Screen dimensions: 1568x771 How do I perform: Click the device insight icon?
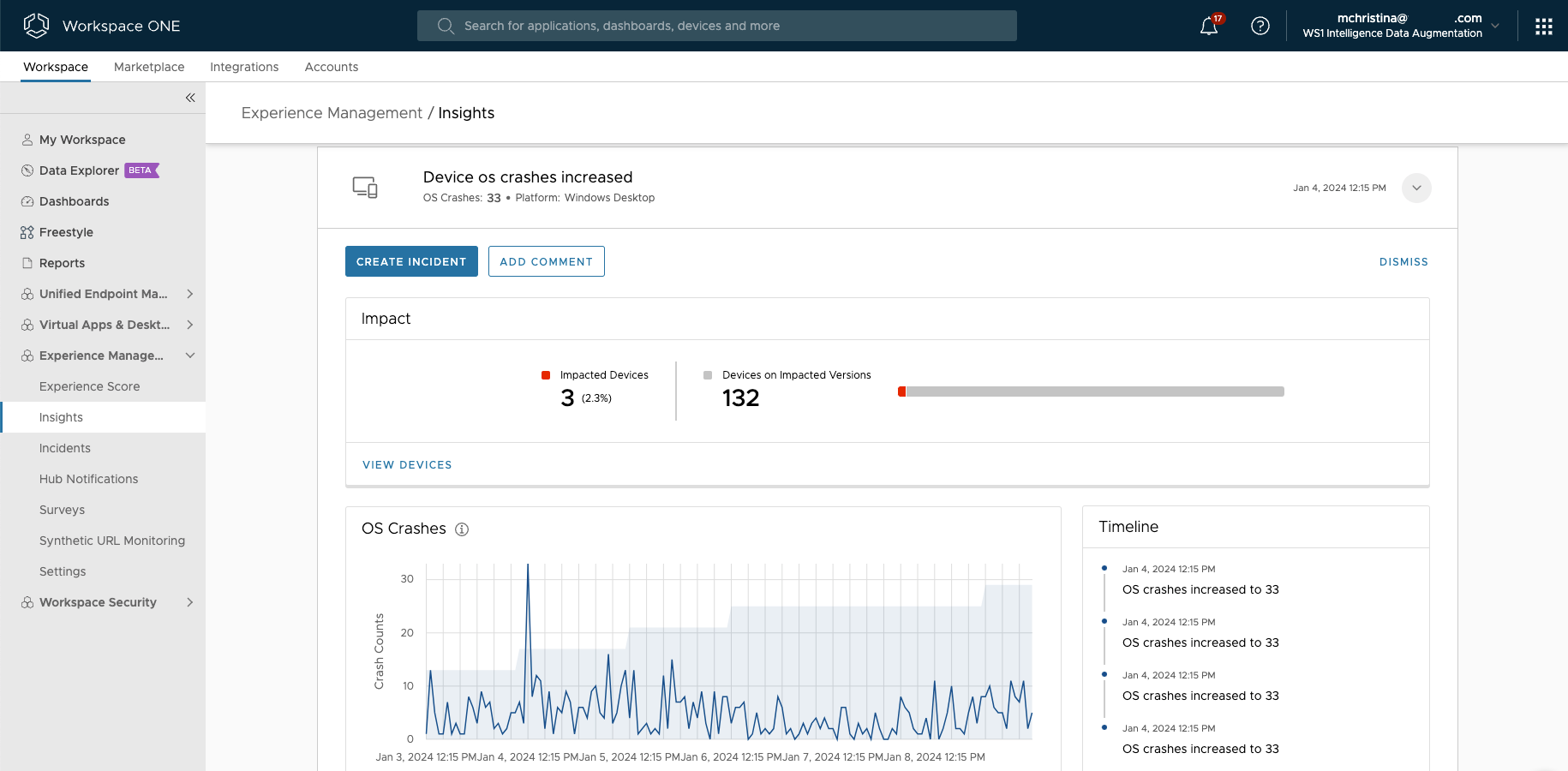coord(365,188)
